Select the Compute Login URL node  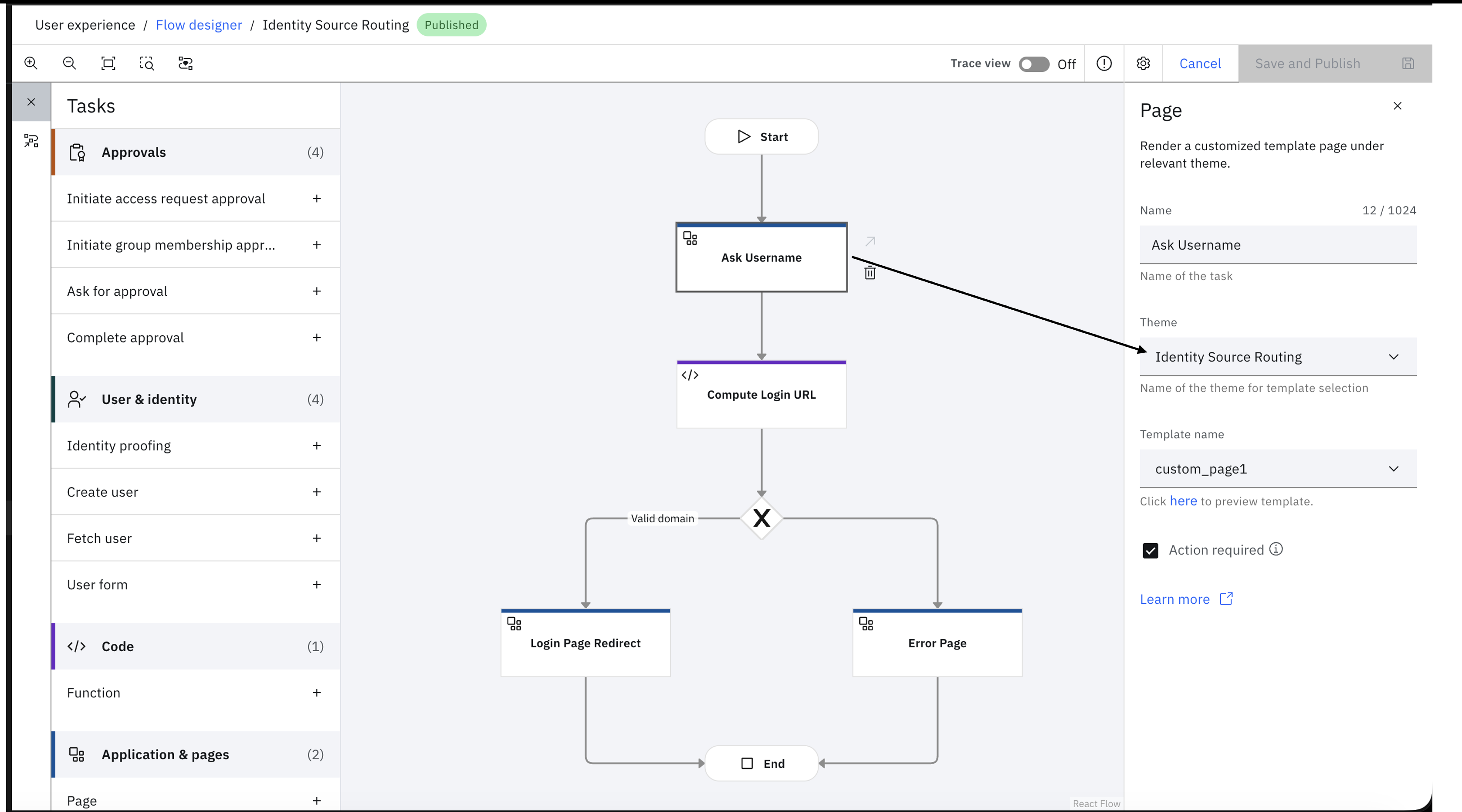[761, 394]
